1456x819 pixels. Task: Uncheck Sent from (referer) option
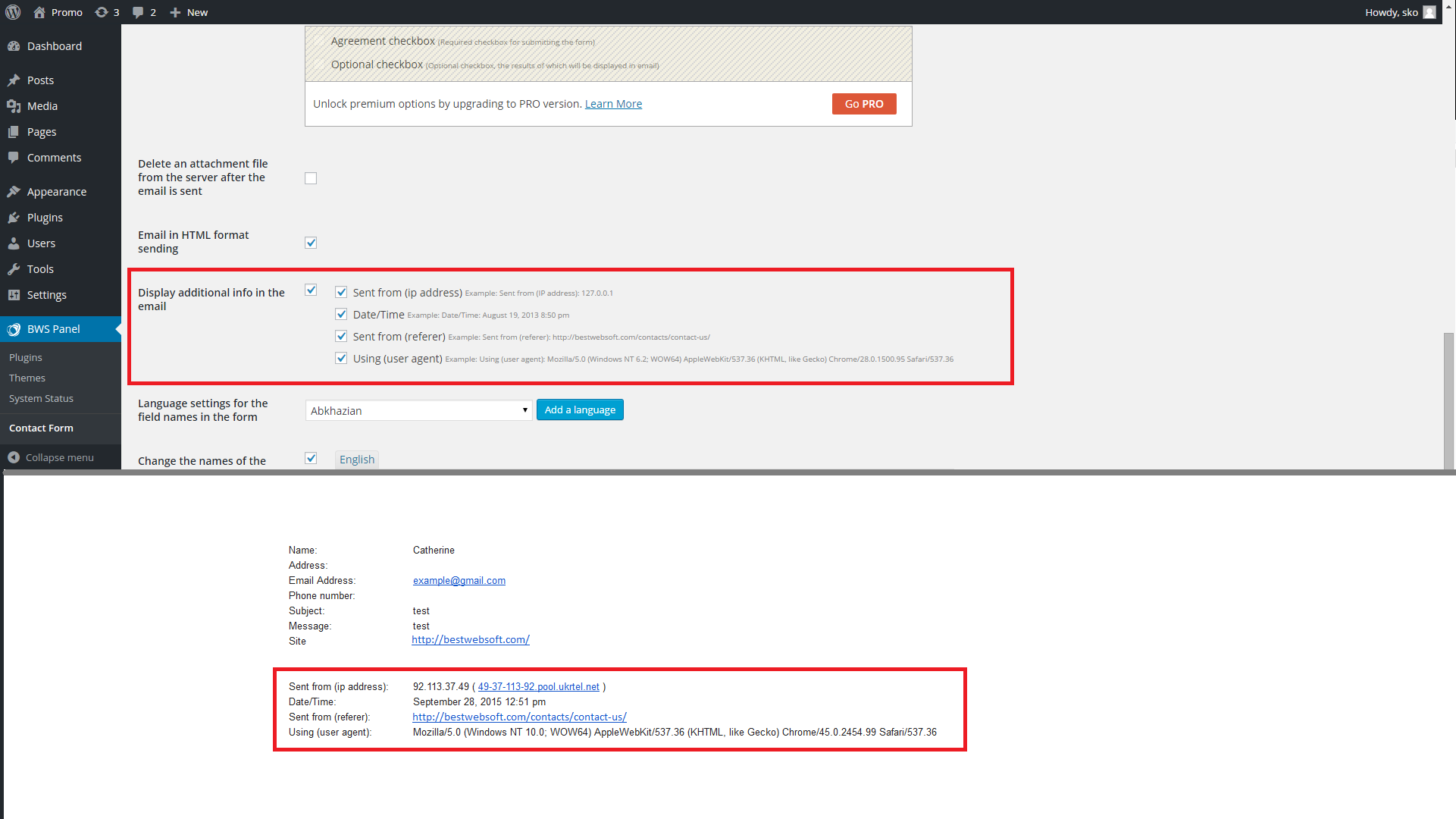(x=341, y=336)
